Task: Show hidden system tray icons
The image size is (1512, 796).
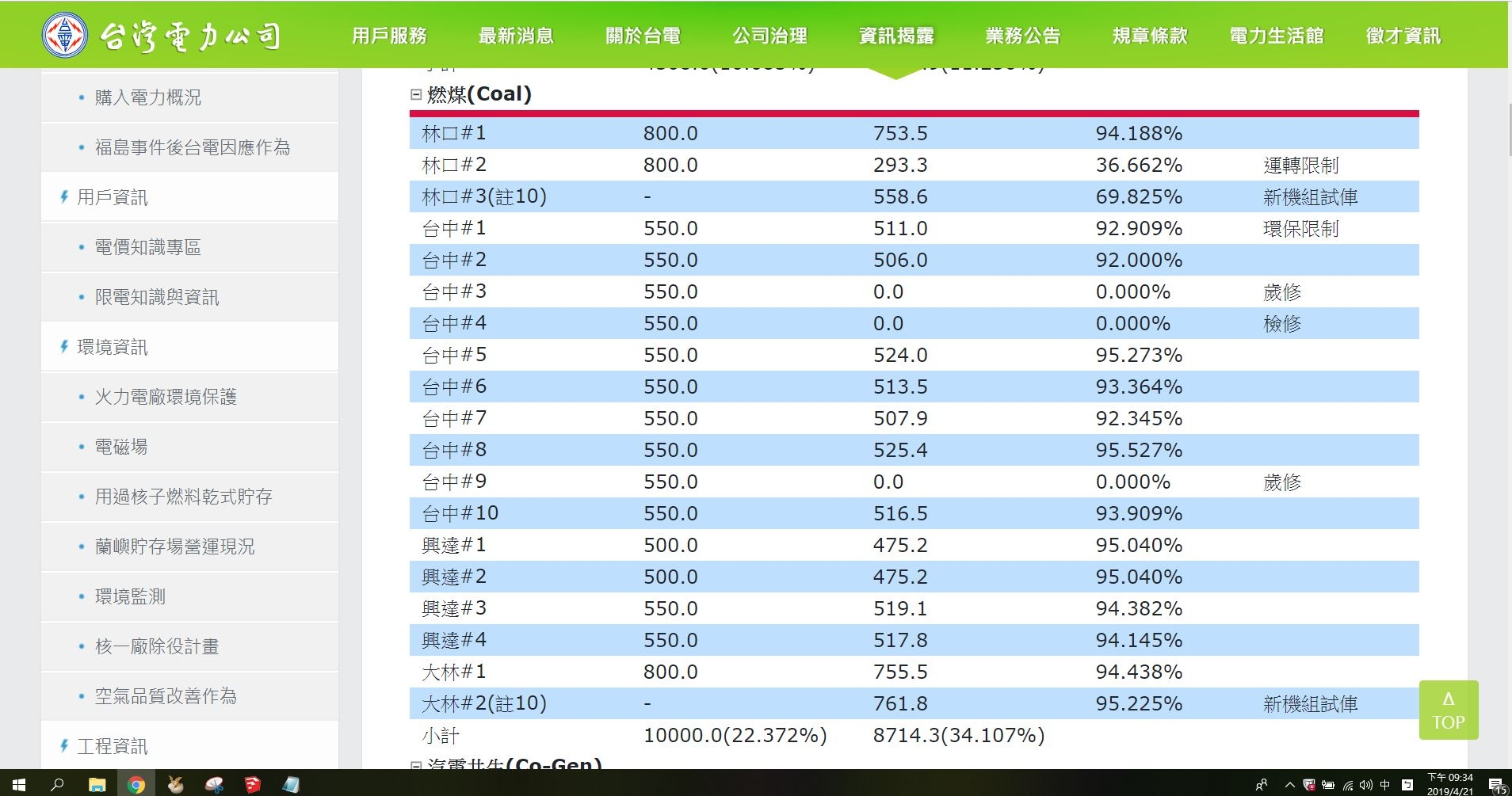Action: pos(1289,785)
